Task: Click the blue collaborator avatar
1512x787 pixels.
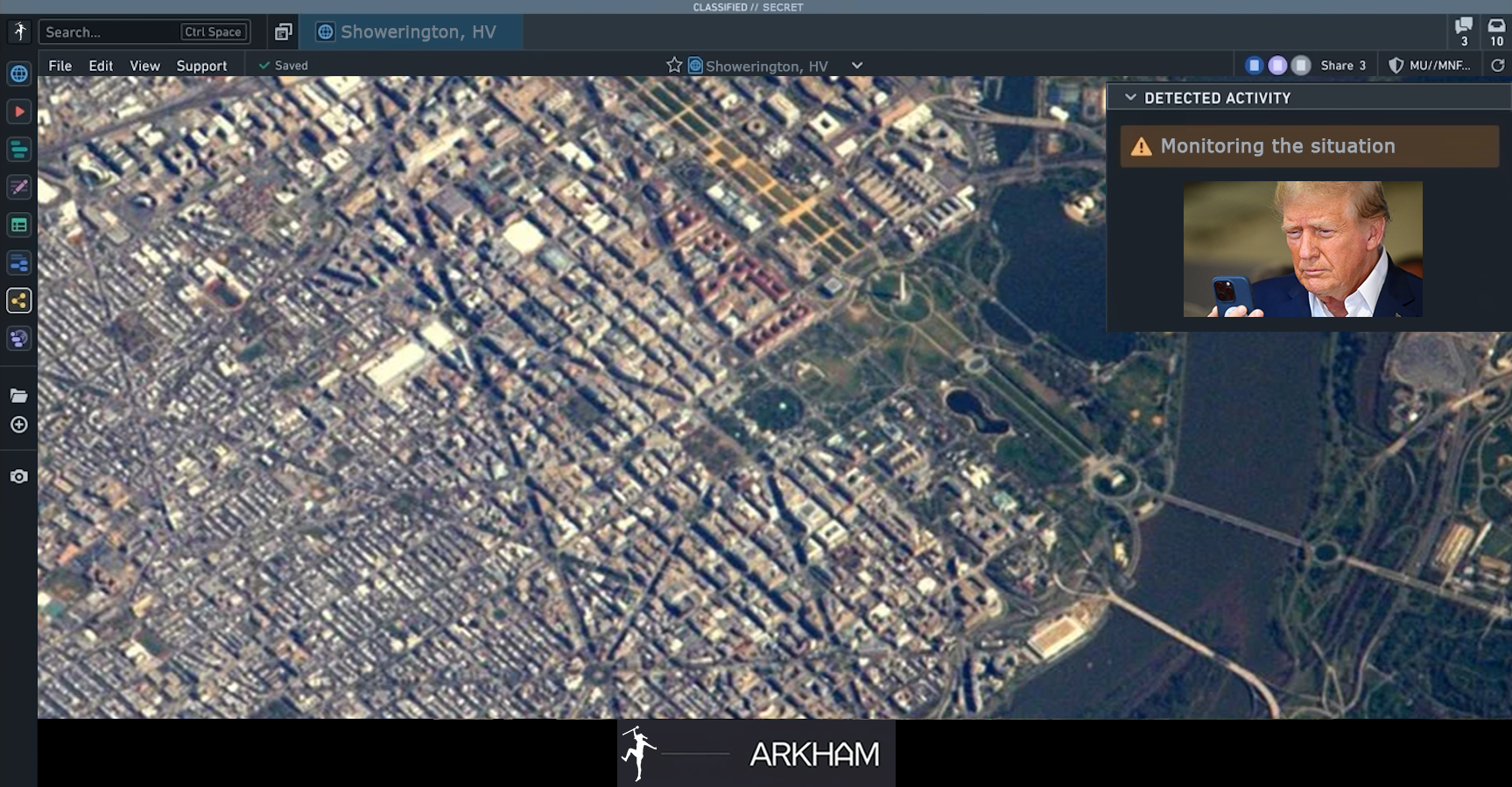Action: tap(1255, 66)
